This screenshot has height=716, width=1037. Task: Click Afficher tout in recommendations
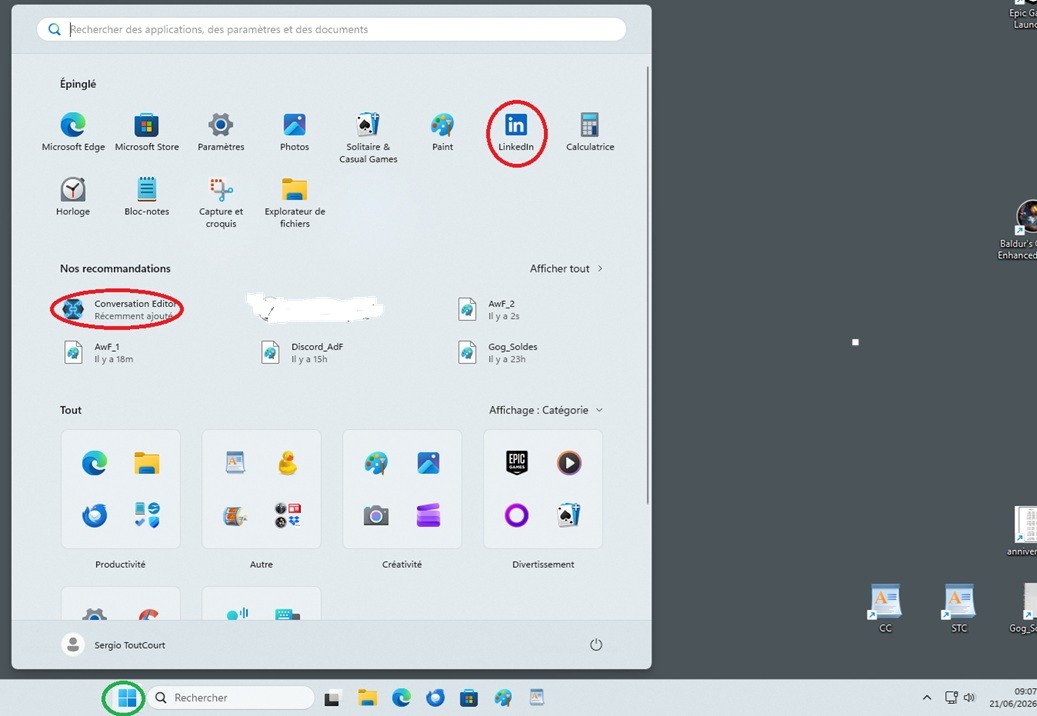pos(560,268)
